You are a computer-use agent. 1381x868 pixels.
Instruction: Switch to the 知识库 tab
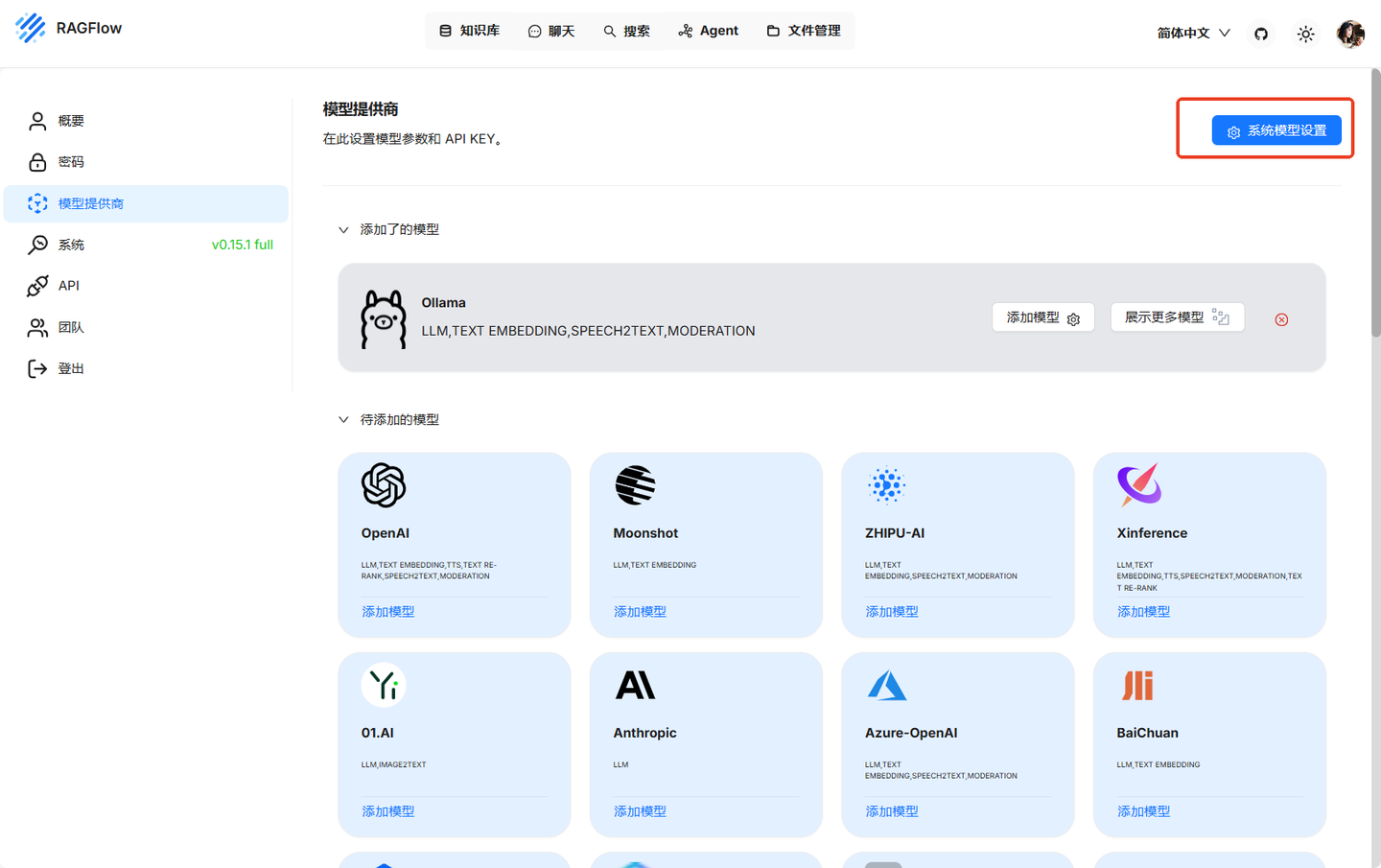click(470, 31)
